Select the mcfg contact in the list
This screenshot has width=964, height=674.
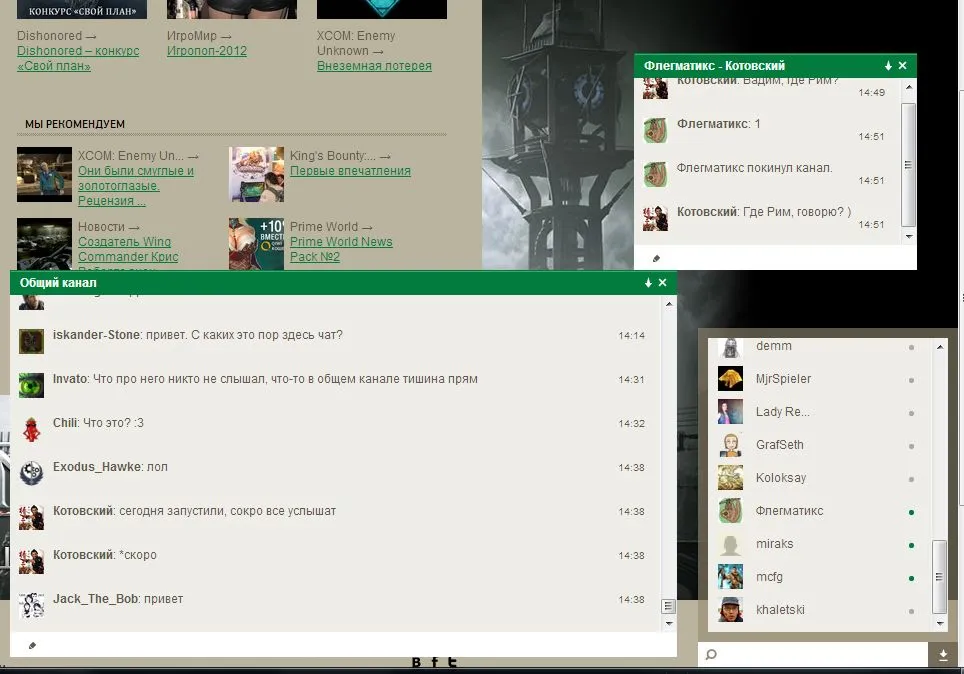(x=769, y=577)
